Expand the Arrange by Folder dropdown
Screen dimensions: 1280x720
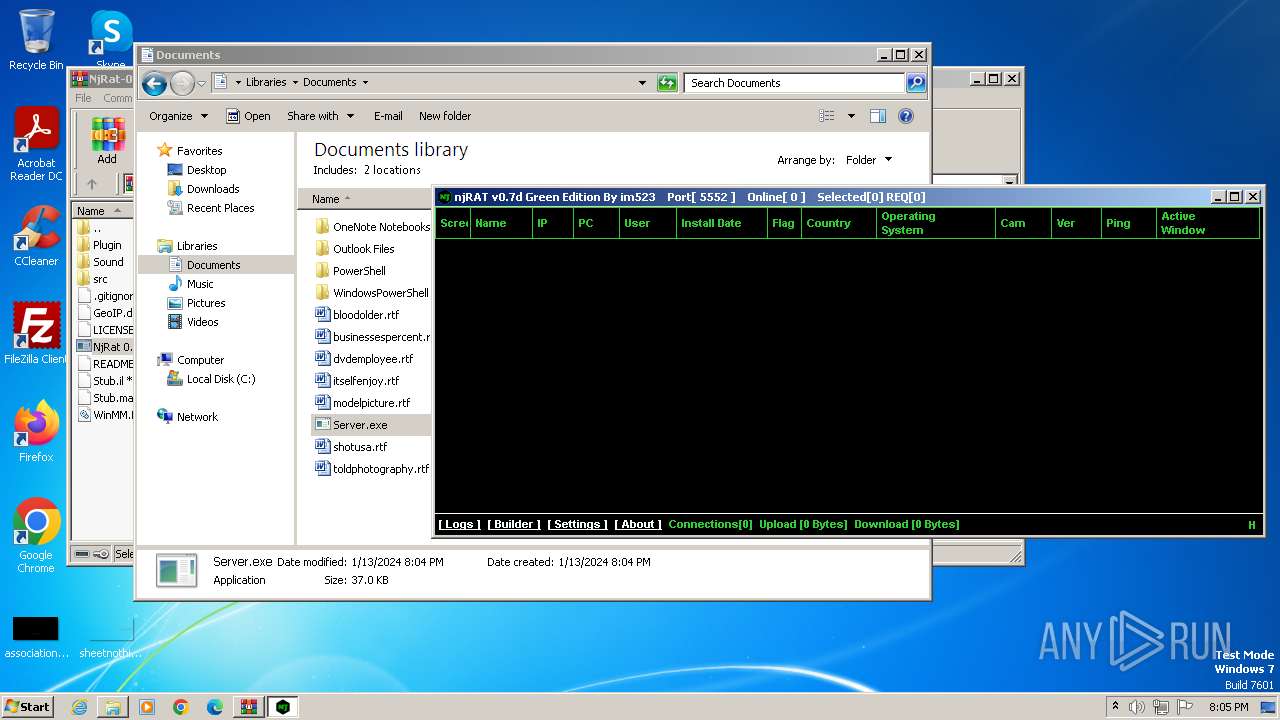869,160
